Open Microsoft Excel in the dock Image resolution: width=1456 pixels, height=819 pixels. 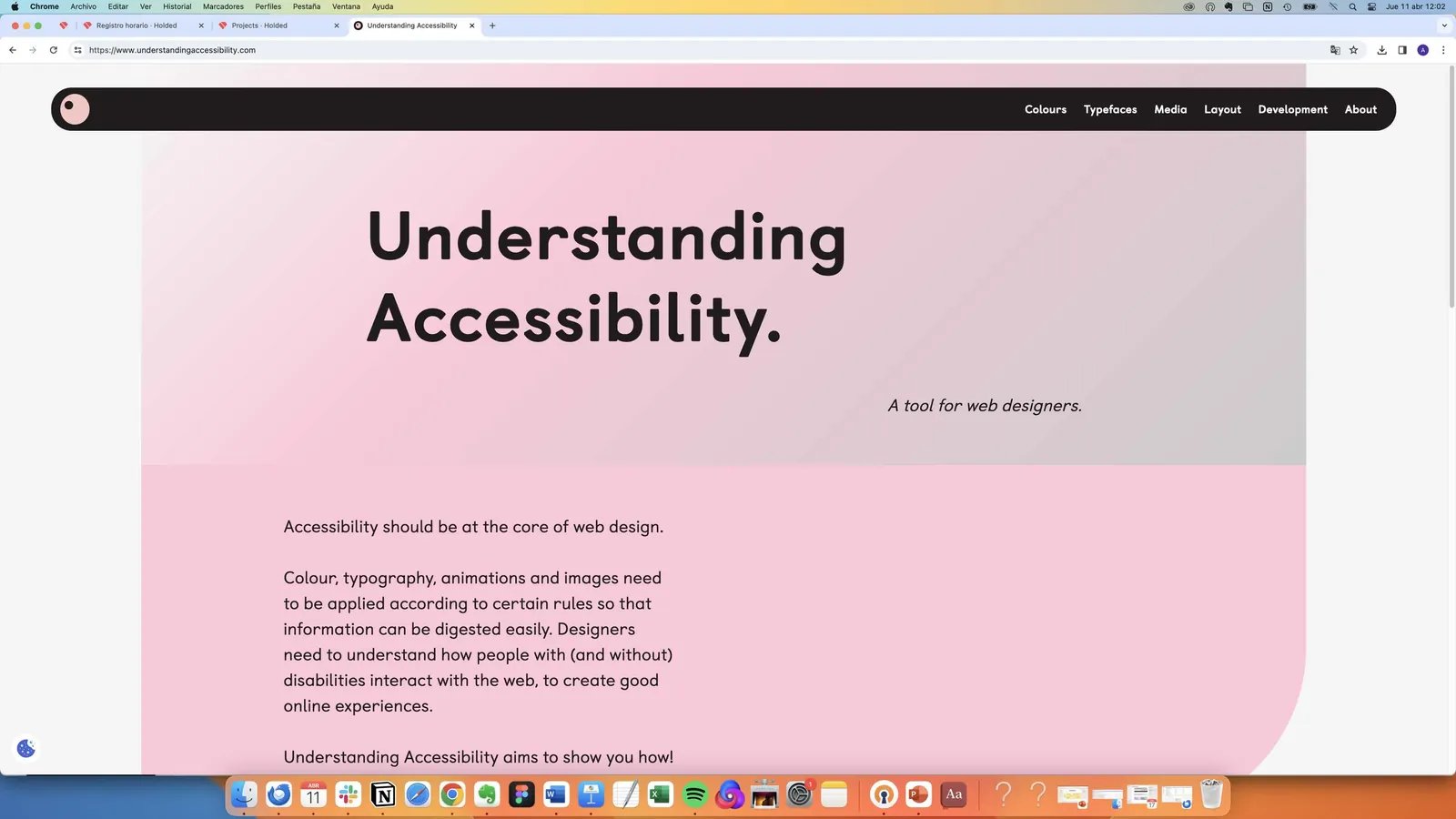tap(661, 794)
